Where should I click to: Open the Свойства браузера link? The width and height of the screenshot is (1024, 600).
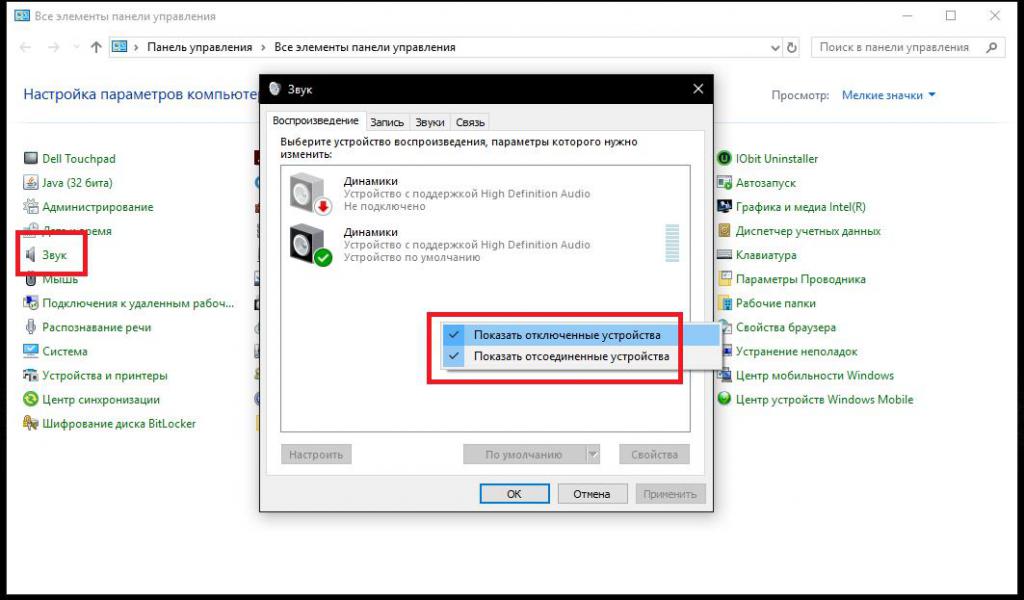(786, 327)
